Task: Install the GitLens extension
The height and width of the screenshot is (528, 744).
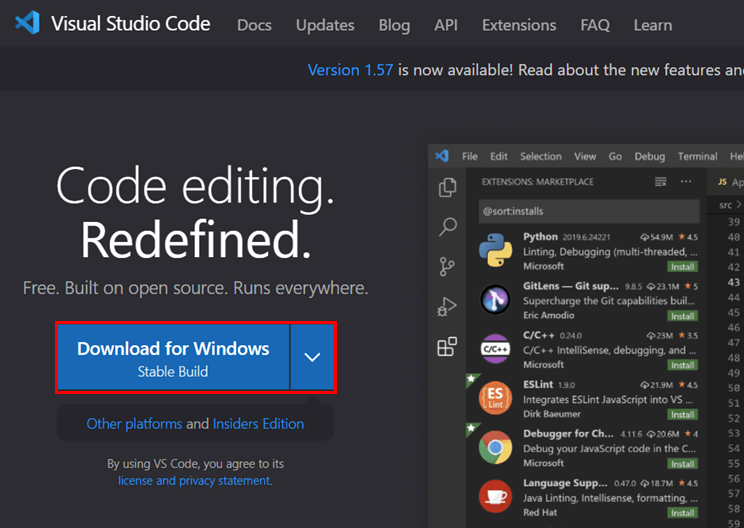Action: coord(682,316)
